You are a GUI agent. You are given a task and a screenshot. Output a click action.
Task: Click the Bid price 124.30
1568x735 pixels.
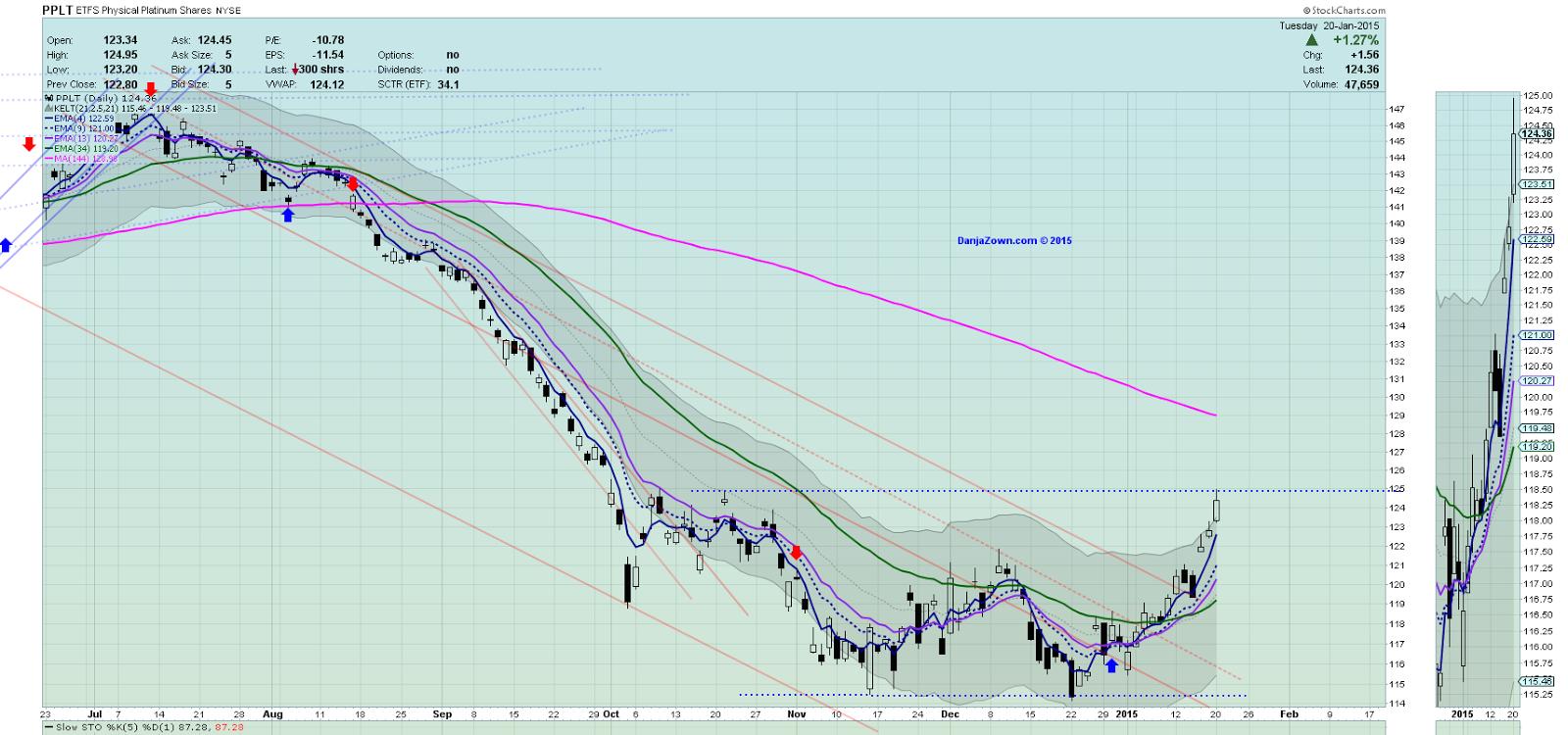215,70
